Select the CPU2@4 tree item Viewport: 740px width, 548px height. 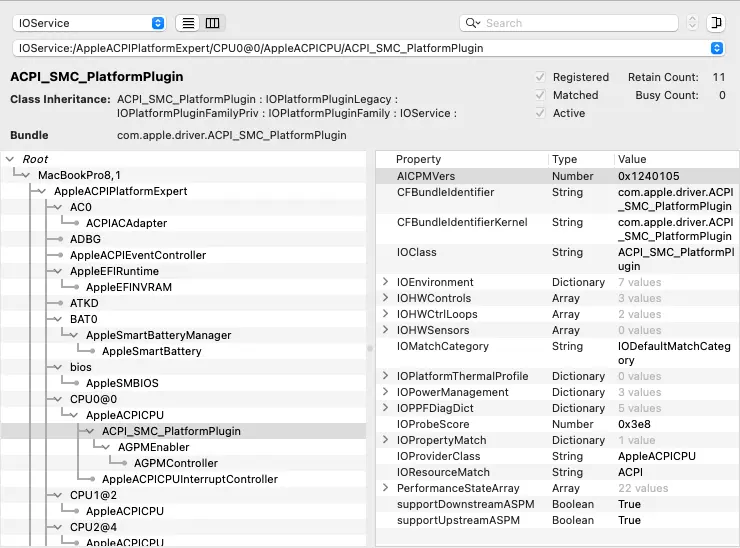93,527
